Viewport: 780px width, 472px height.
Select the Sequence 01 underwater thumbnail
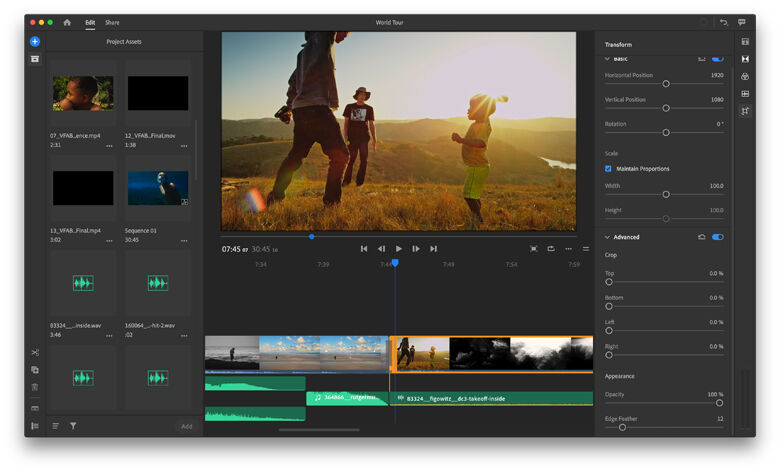pos(158,188)
